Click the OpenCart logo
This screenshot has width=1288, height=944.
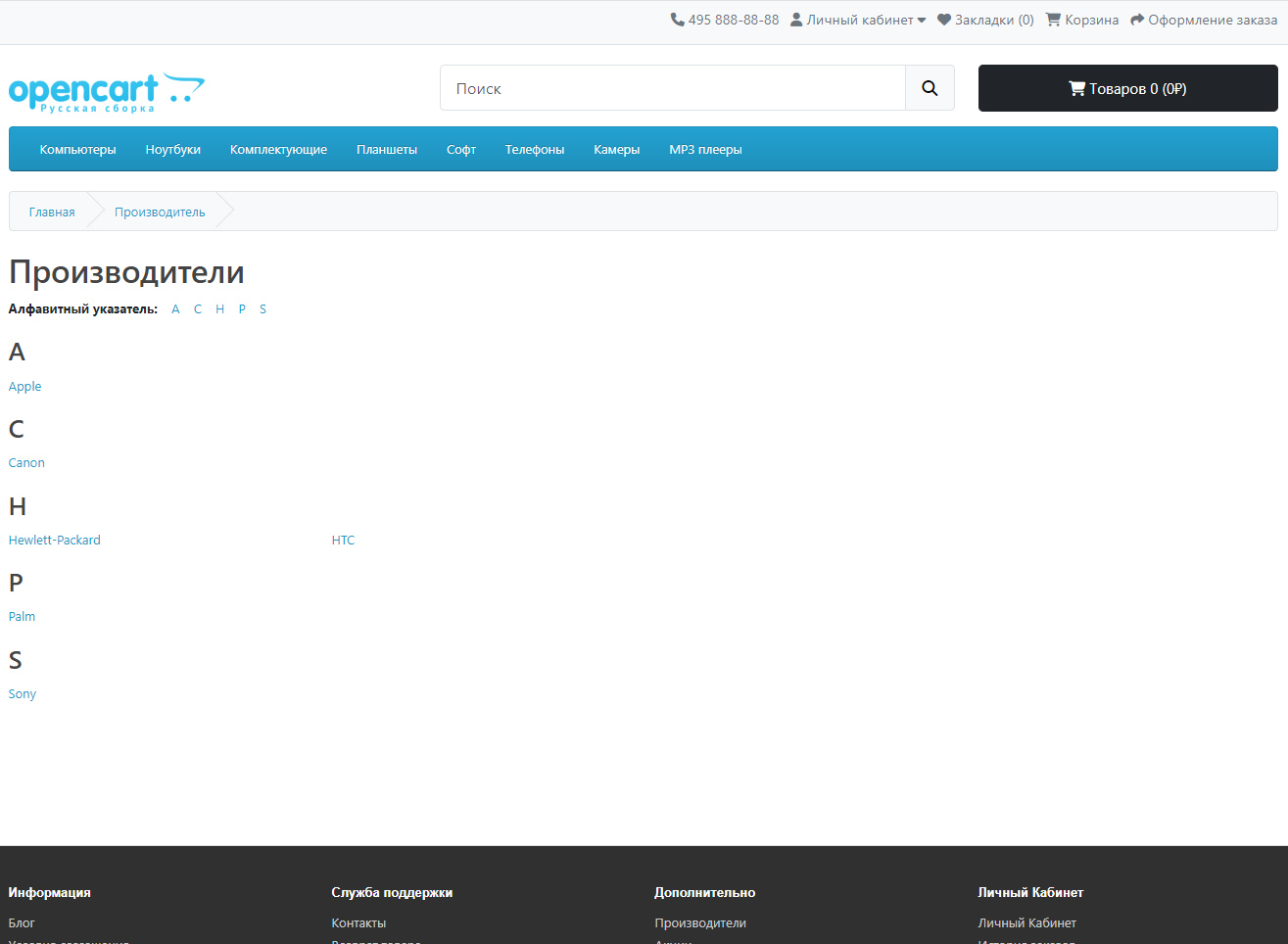[x=106, y=92]
